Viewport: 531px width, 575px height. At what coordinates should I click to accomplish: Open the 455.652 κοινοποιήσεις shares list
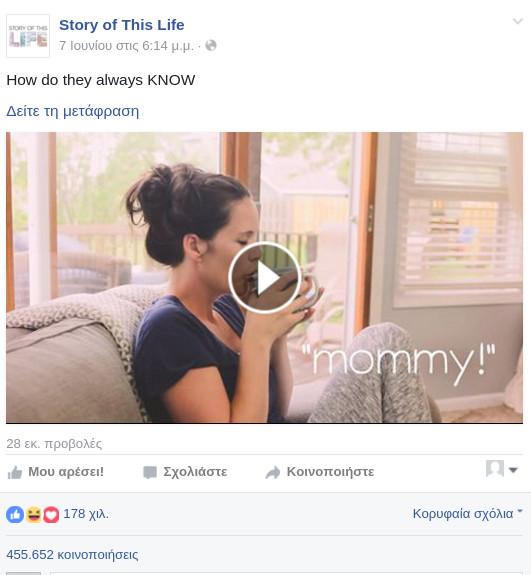72,554
